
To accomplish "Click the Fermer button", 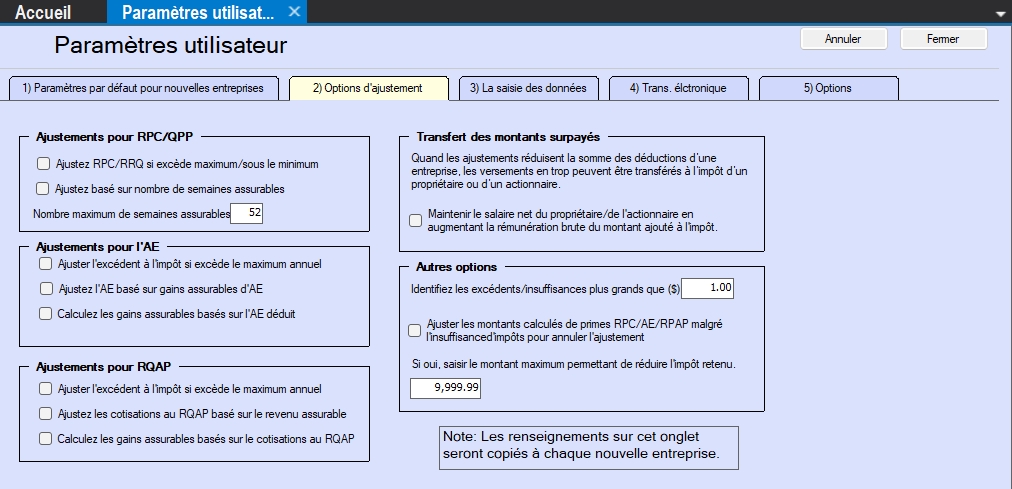I will (943, 39).
